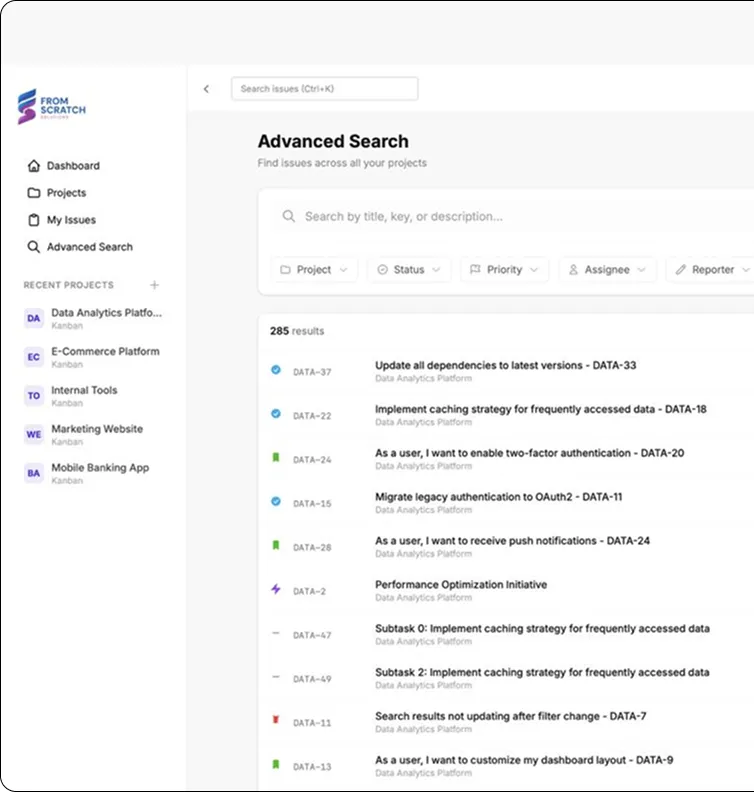Viewport: 754px width, 792px height.
Task: Click issue key DATA-11
Action: click(x=312, y=723)
